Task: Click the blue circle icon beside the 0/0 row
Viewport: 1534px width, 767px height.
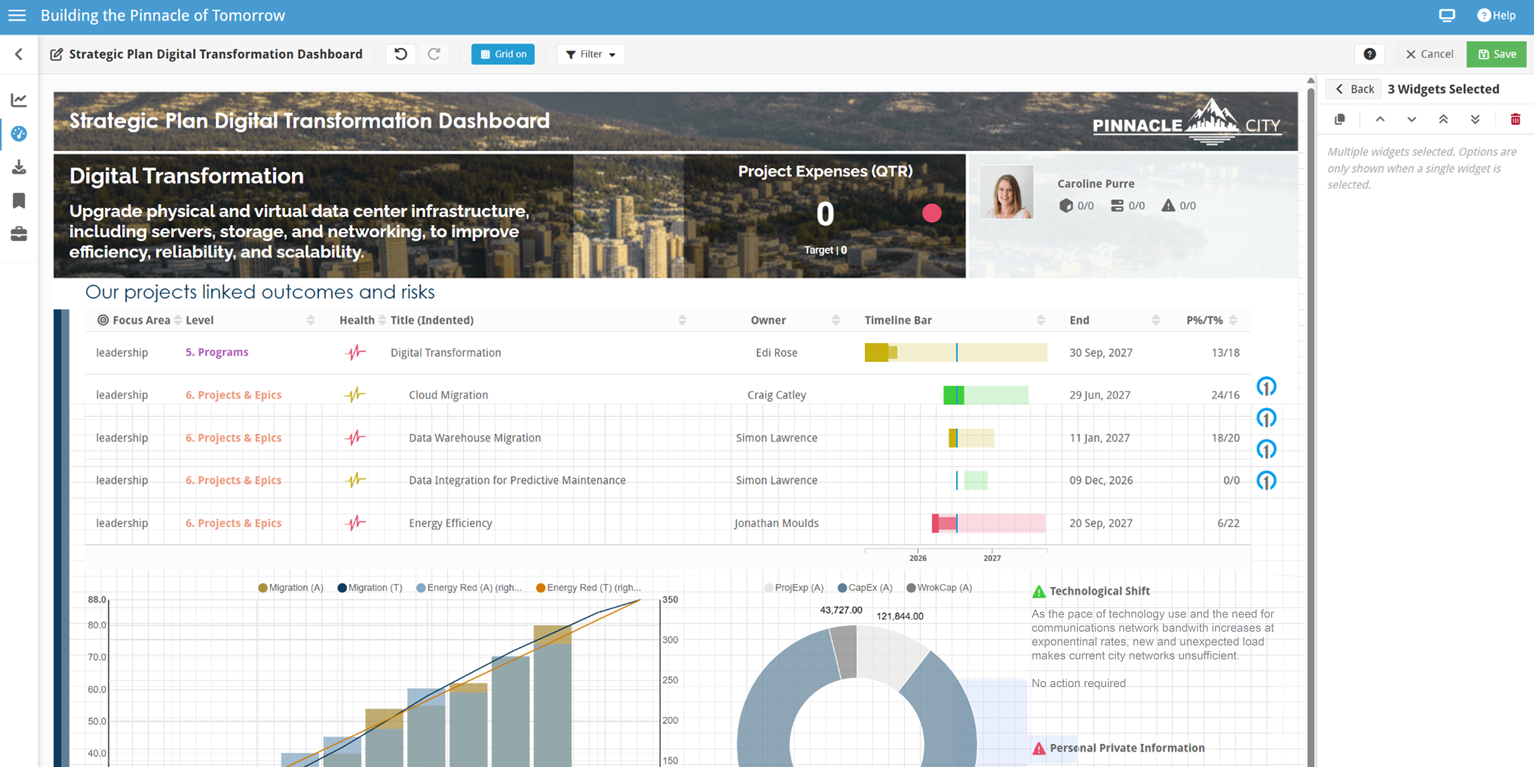Action: point(1266,481)
